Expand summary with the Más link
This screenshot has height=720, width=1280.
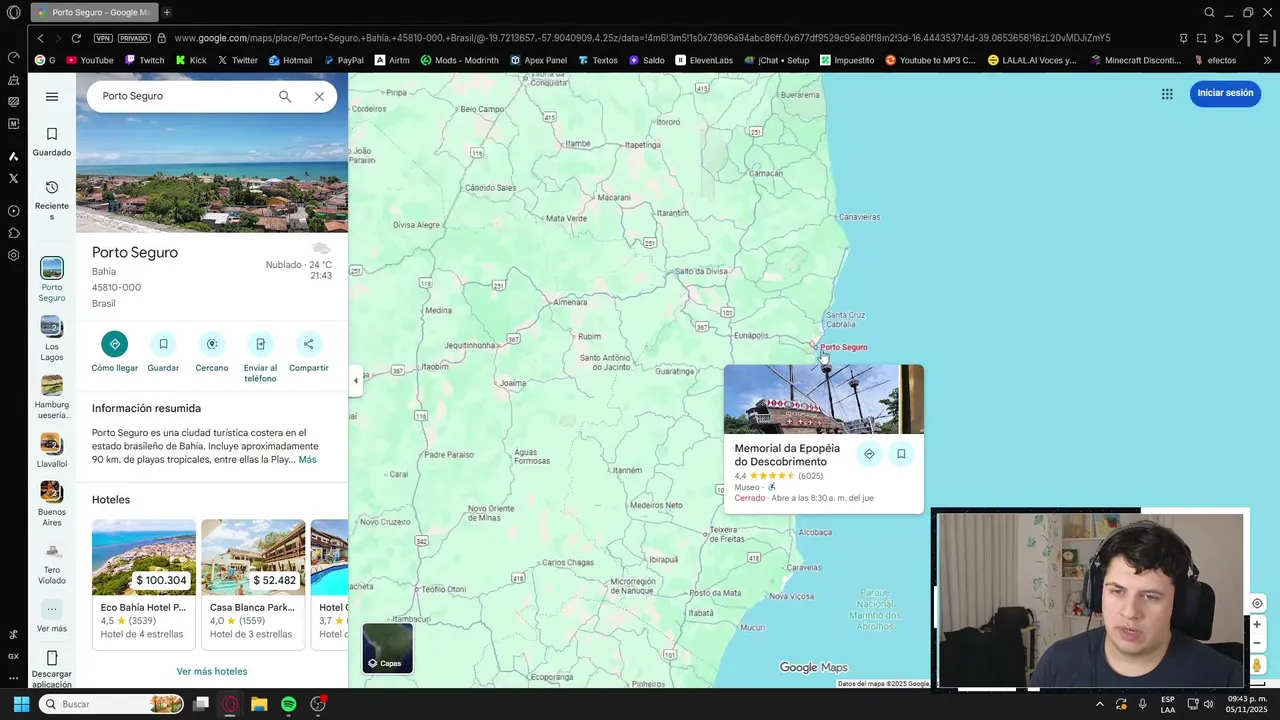point(307,460)
